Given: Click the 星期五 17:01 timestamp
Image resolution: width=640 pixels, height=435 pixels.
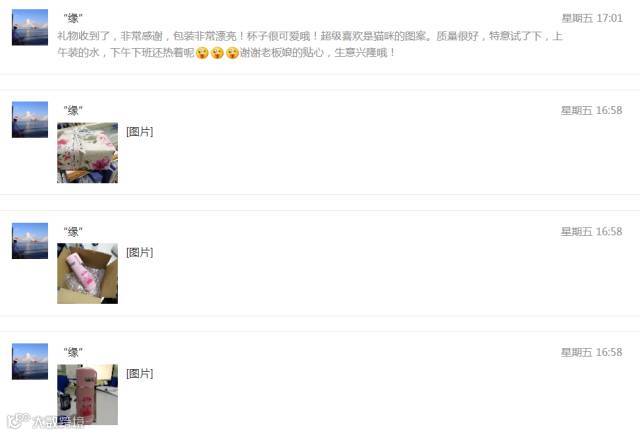Looking at the screenshot, I should coord(592,18).
